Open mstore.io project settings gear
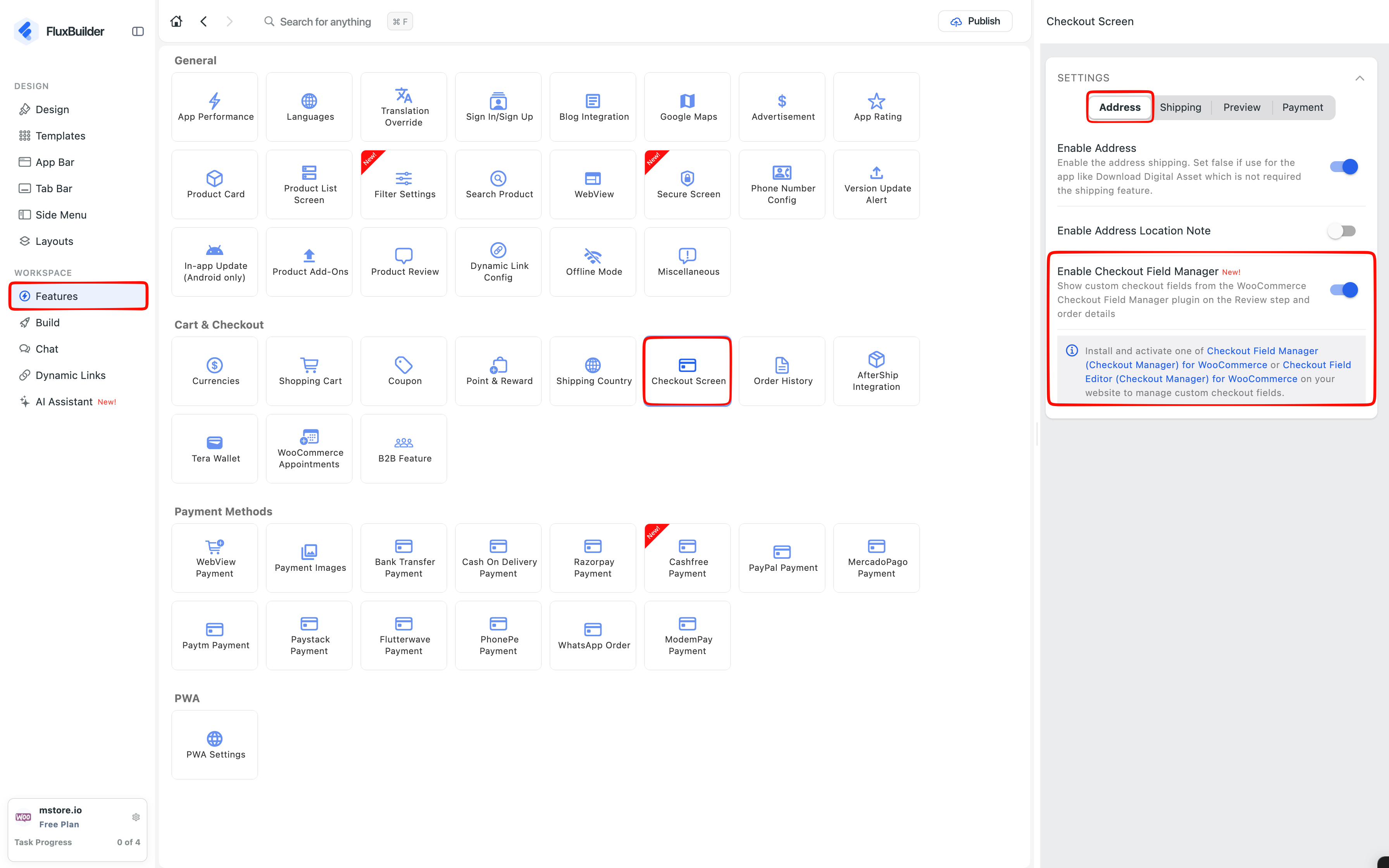Viewport: 1389px width, 868px height. (x=136, y=816)
